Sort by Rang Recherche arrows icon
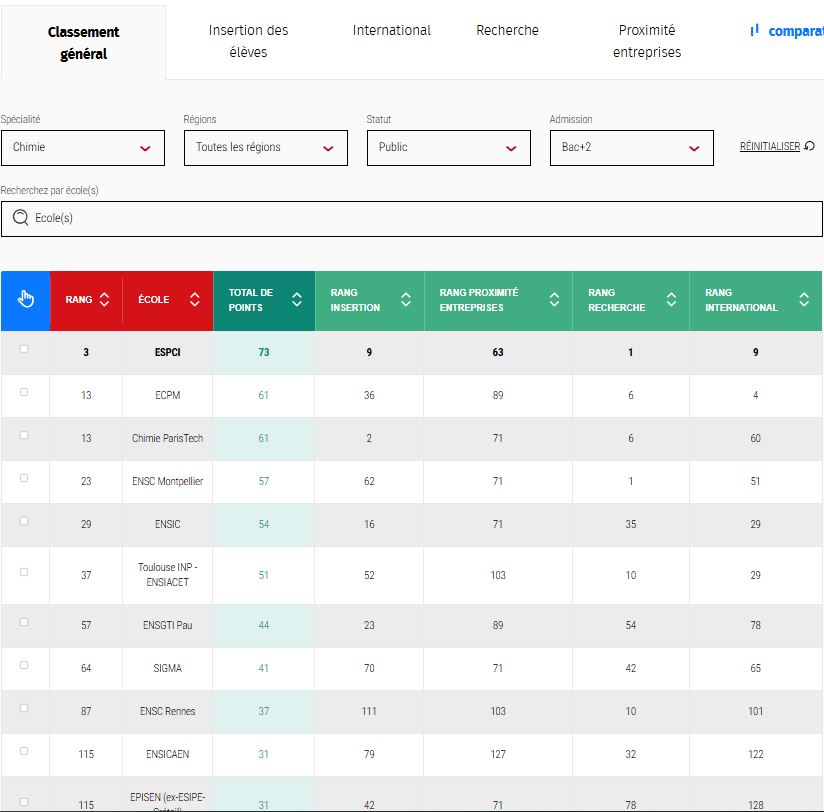Screen dimensions: 824x812 click(x=671, y=300)
